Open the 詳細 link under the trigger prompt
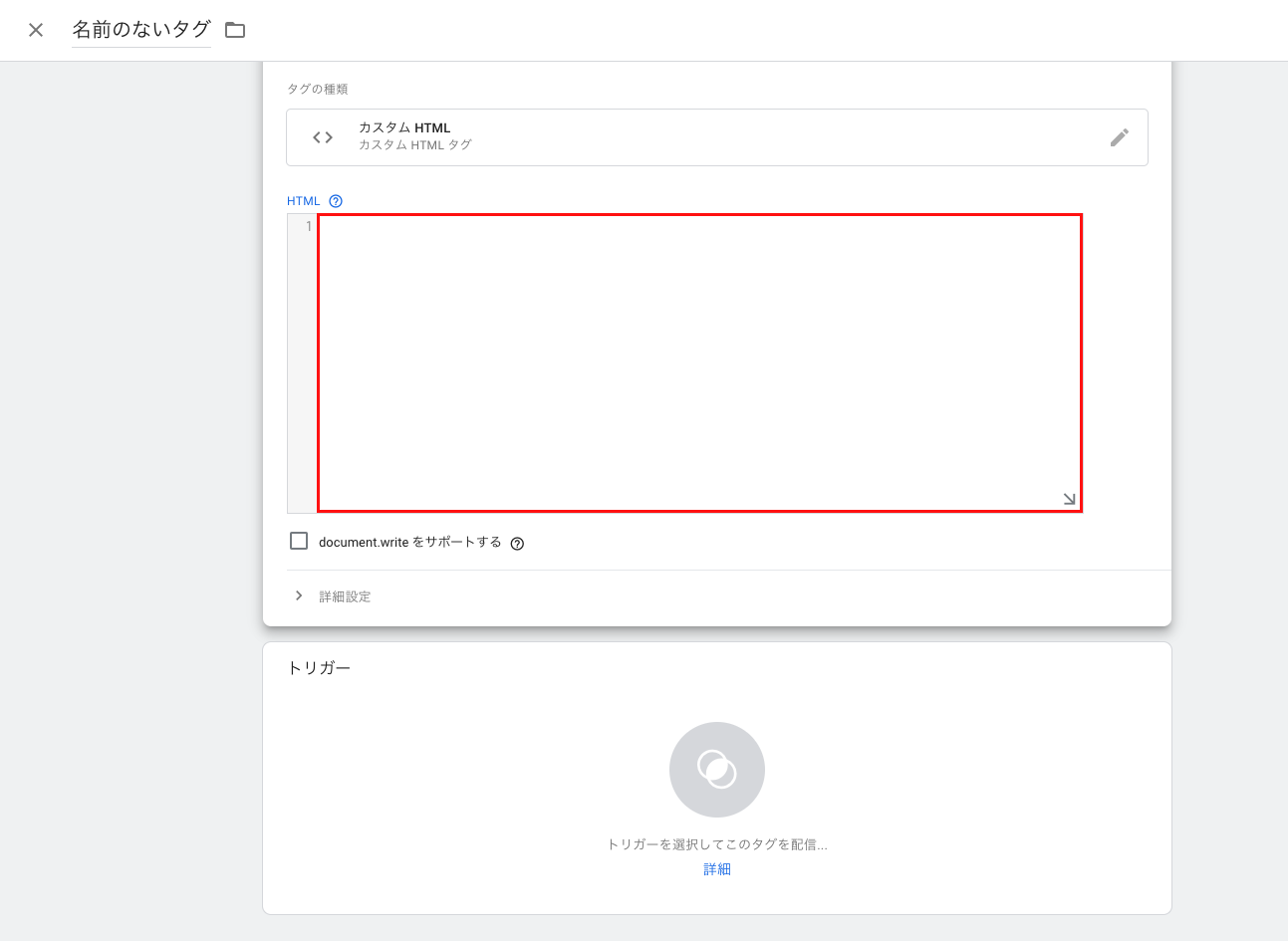Screen dimensions: 1288x941 (x=716, y=869)
